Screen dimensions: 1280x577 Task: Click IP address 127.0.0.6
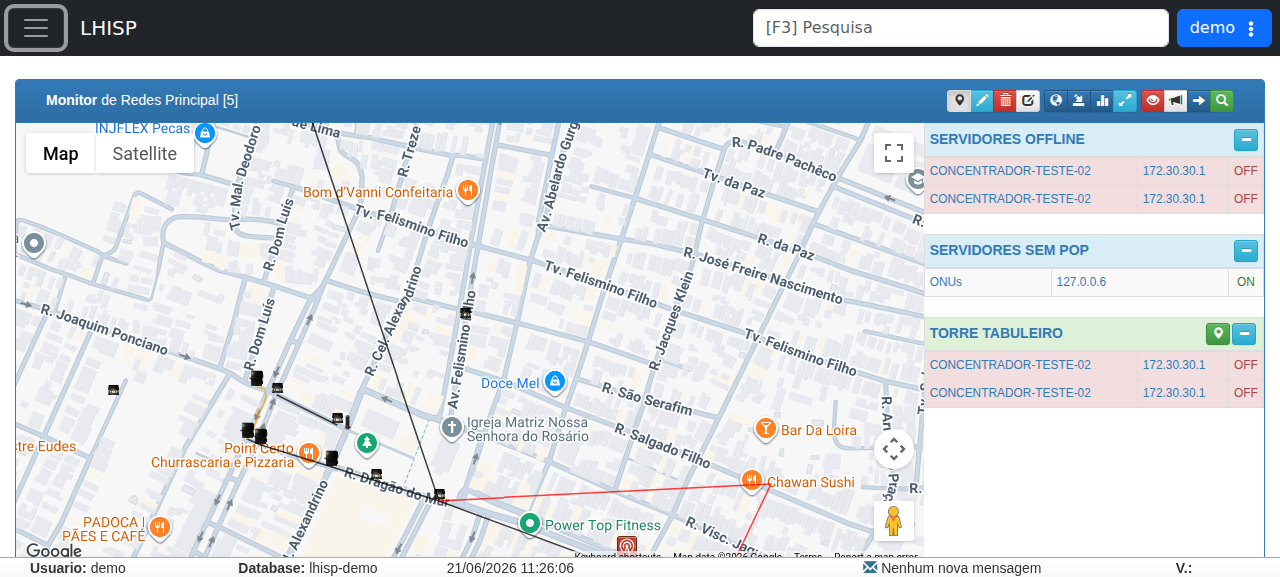pyautogui.click(x=1081, y=282)
